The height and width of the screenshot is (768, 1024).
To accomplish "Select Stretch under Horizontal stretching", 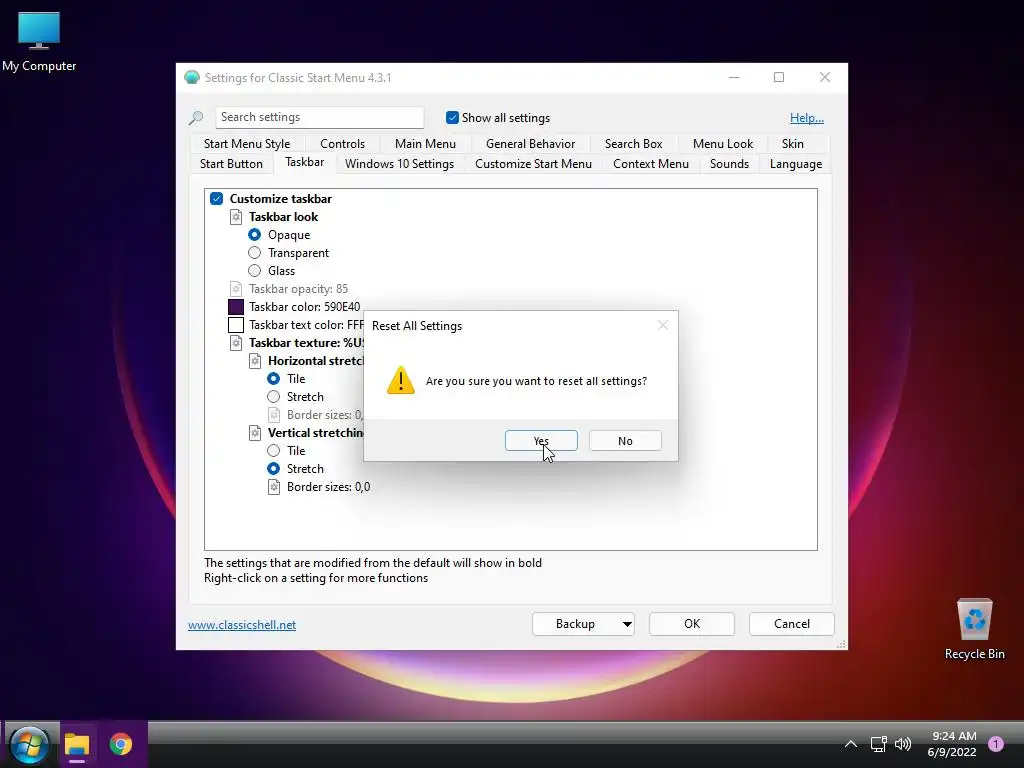I will tap(274, 396).
